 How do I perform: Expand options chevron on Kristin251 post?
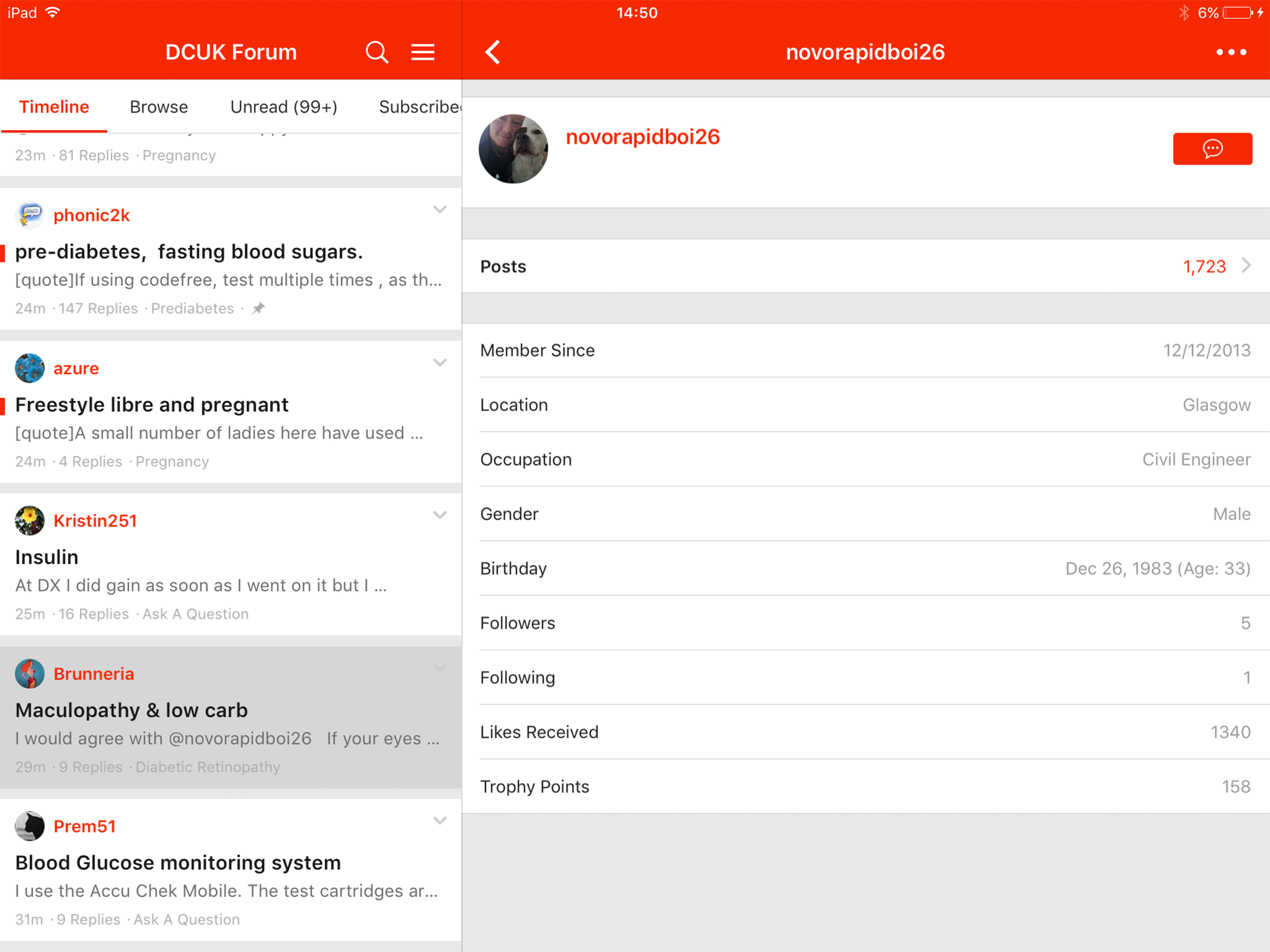point(440,515)
